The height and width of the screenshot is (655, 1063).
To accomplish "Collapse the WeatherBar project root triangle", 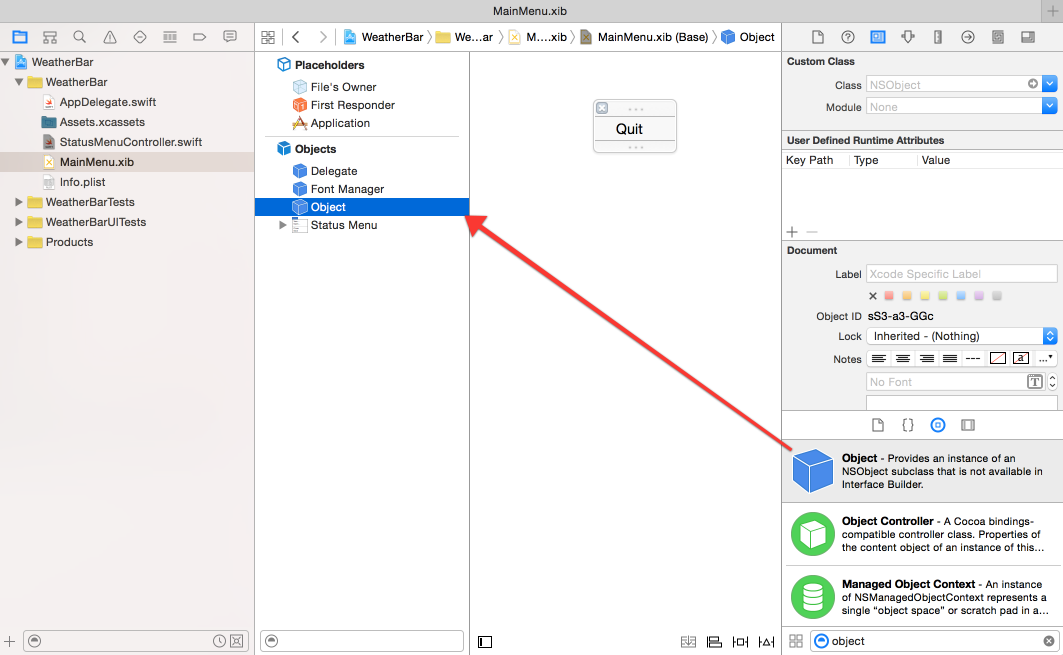I will [5, 62].
